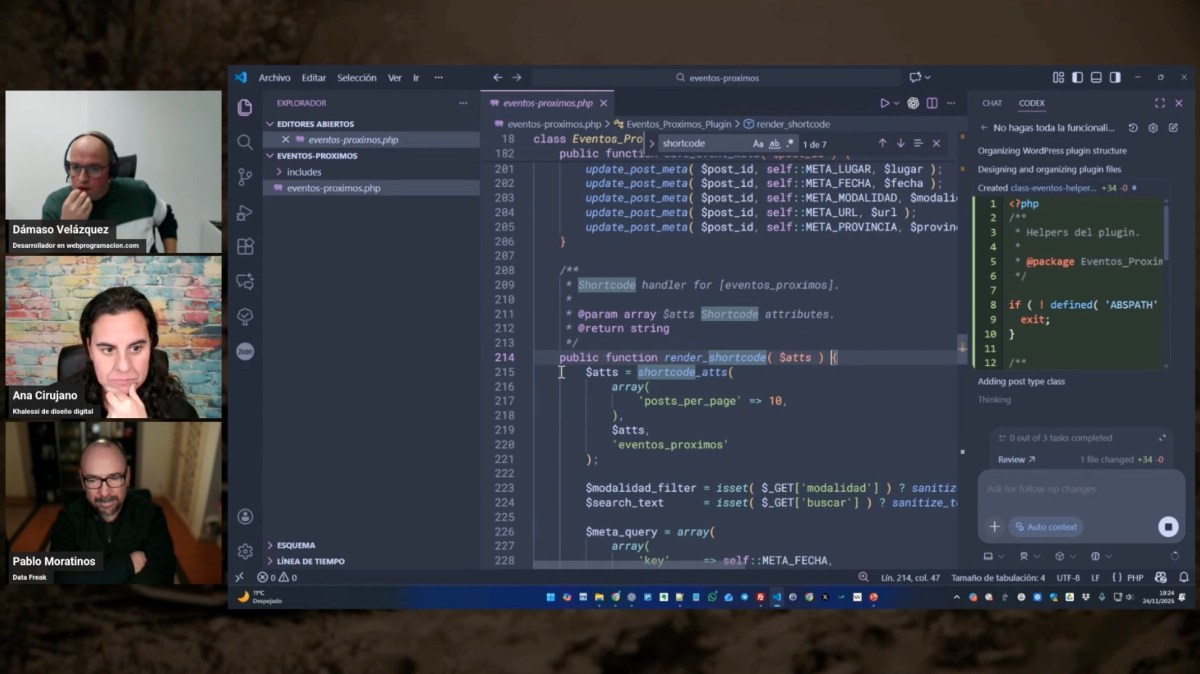Toggle Match Case in find widget
The image size is (1200, 674).
[758, 143]
